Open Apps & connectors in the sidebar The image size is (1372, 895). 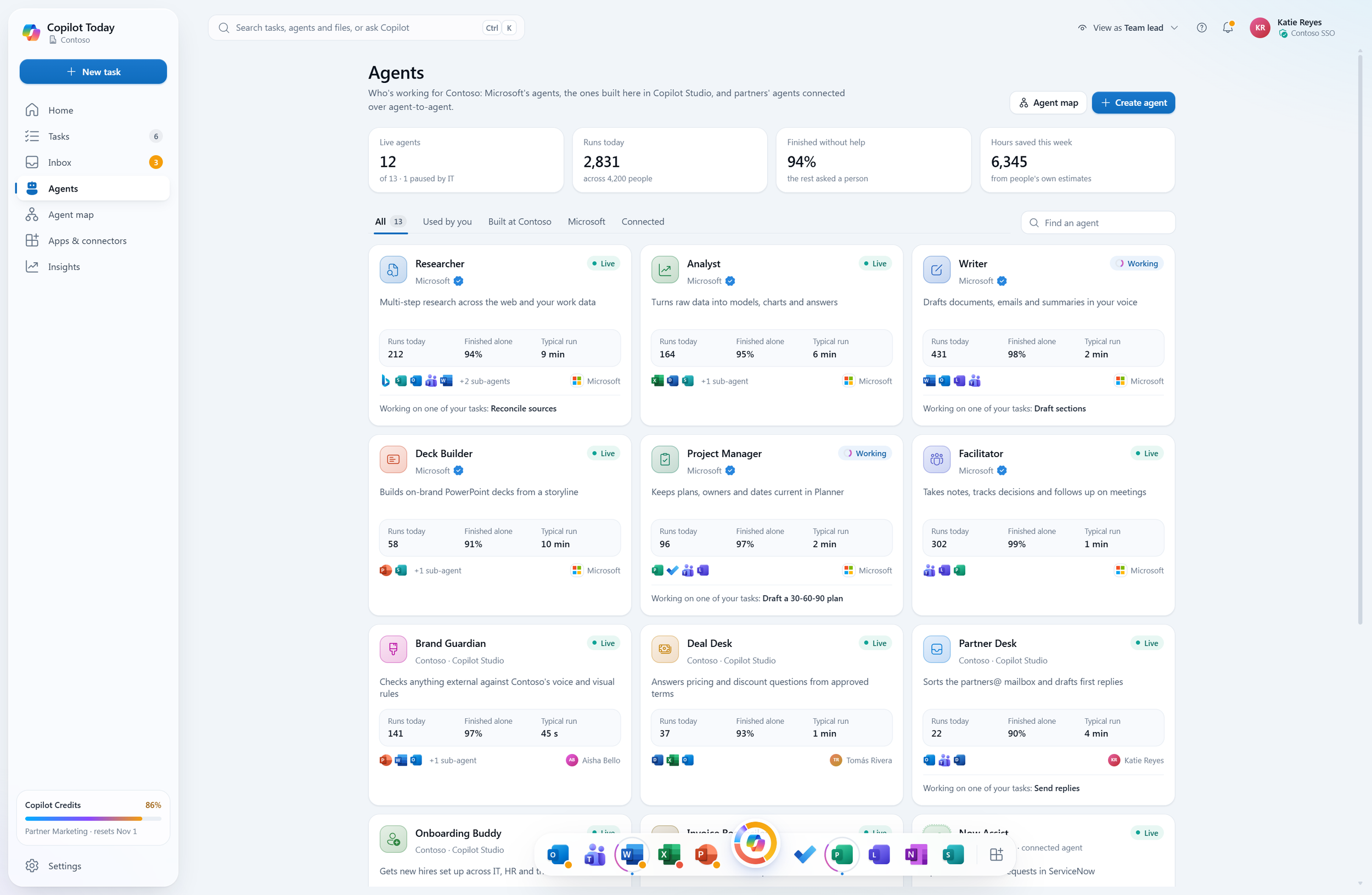[x=93, y=241]
